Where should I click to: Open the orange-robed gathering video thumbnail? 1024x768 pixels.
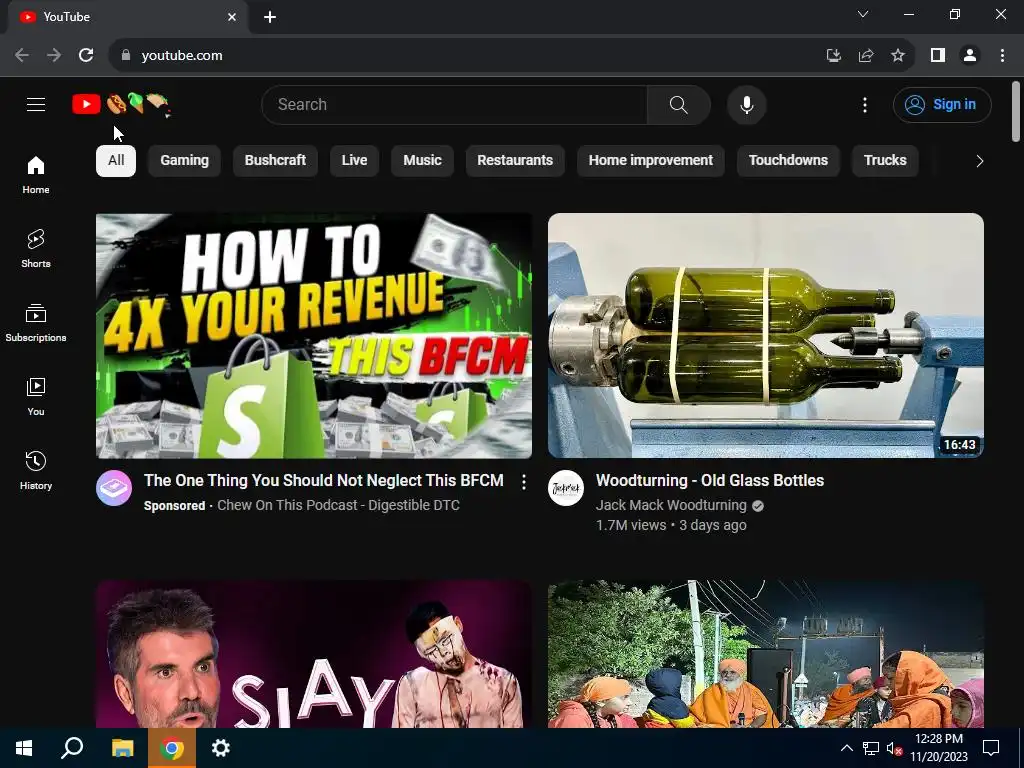coord(765,654)
